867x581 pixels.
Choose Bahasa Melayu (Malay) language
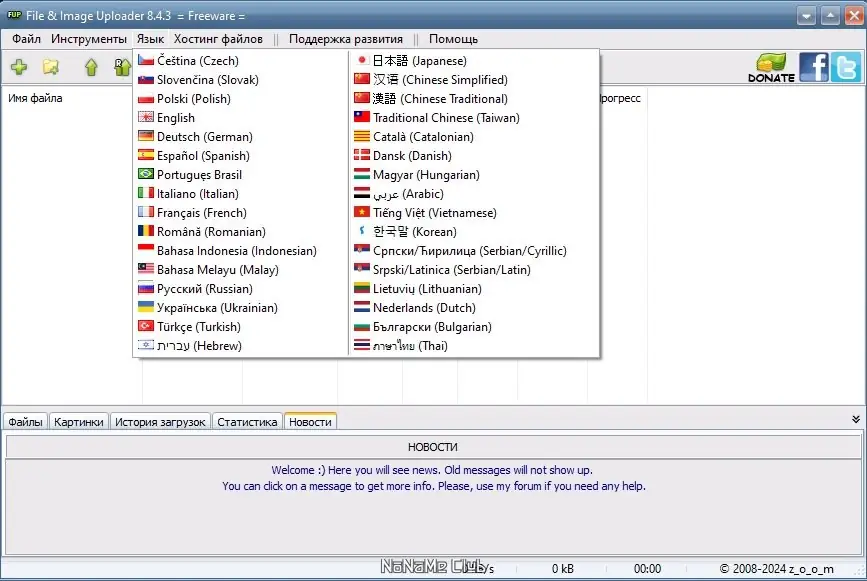pyautogui.click(x=241, y=270)
